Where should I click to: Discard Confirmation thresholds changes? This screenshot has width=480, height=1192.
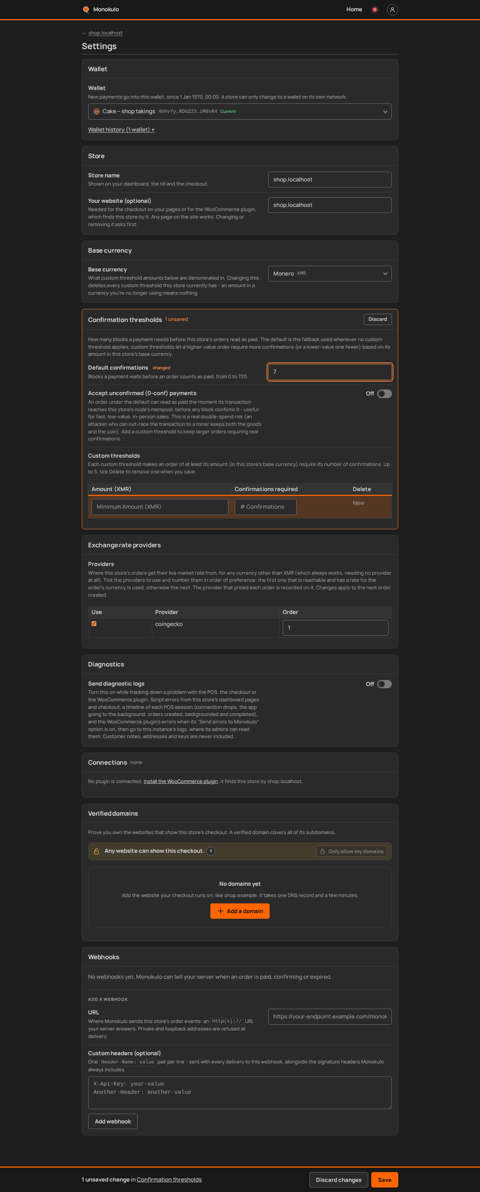click(377, 319)
